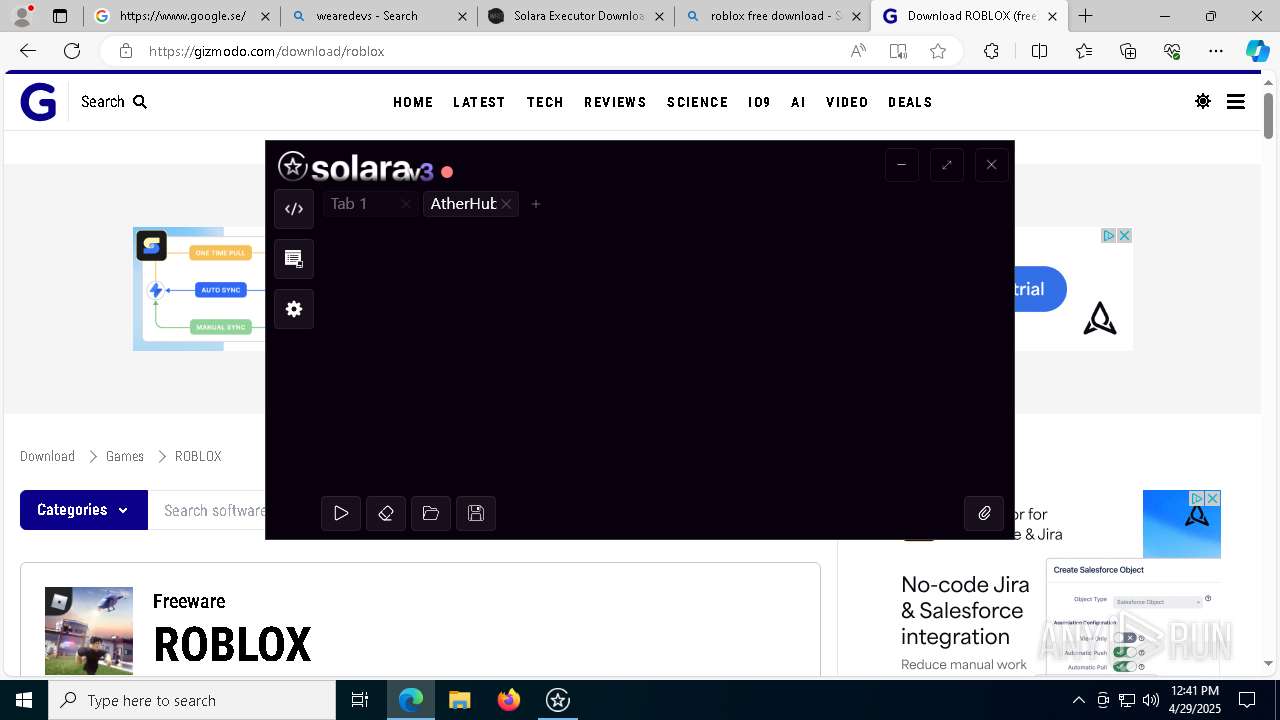Open the Gizmodo hamburger menu

[x=1236, y=102]
